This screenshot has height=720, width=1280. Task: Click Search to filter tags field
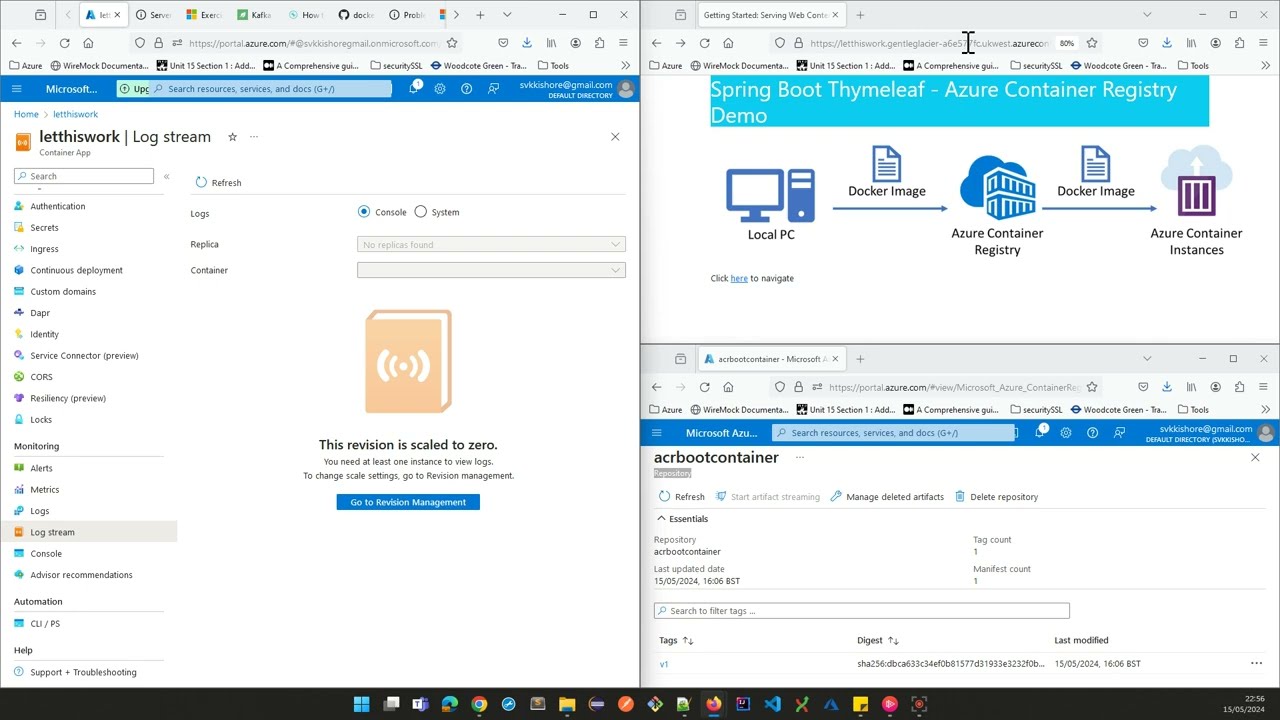click(862, 611)
